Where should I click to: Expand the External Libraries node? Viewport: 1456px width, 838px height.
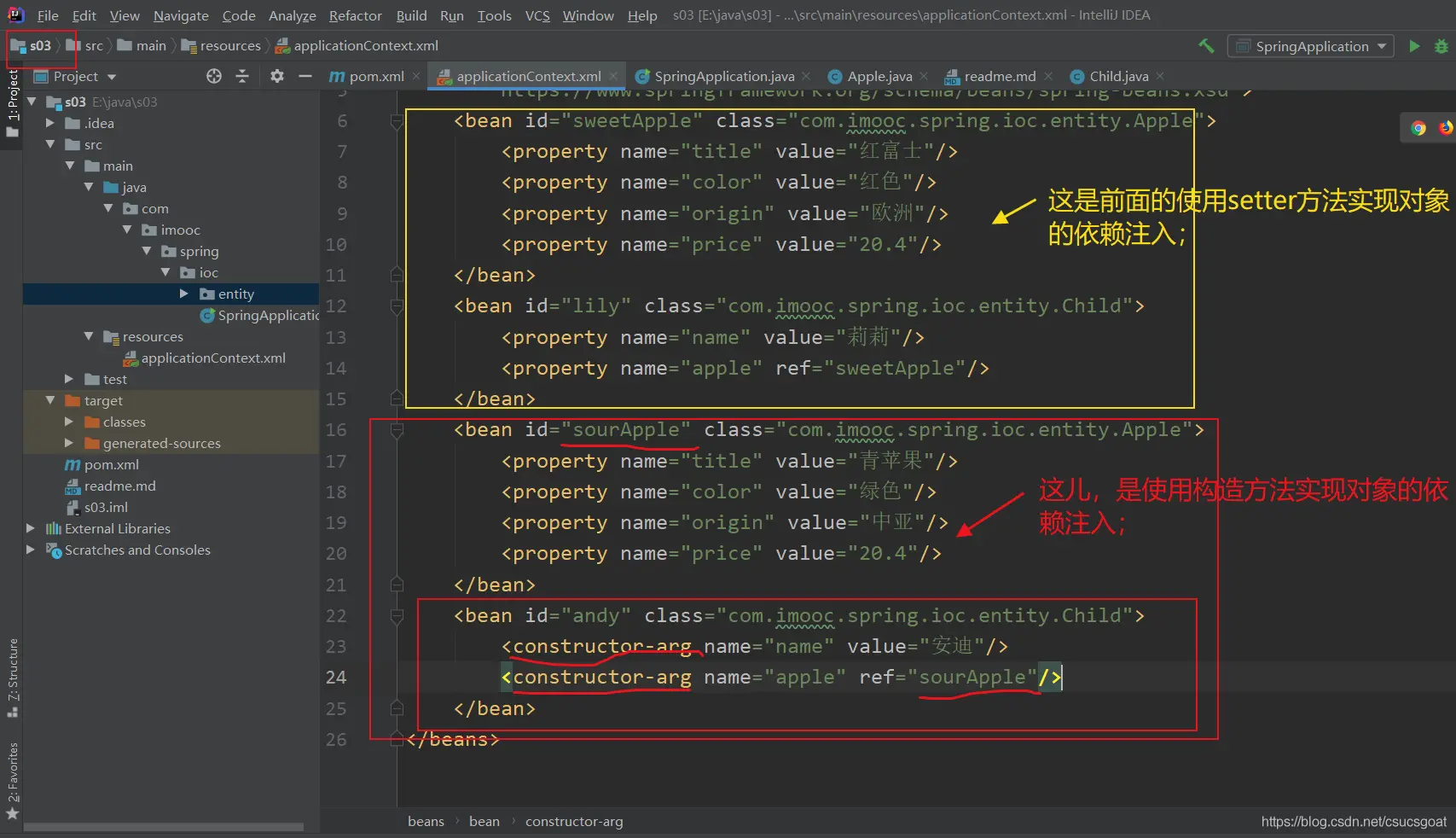click(31, 528)
